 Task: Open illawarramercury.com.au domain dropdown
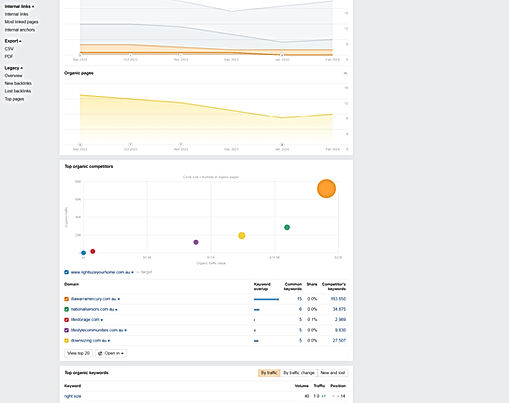pyautogui.click(x=119, y=299)
